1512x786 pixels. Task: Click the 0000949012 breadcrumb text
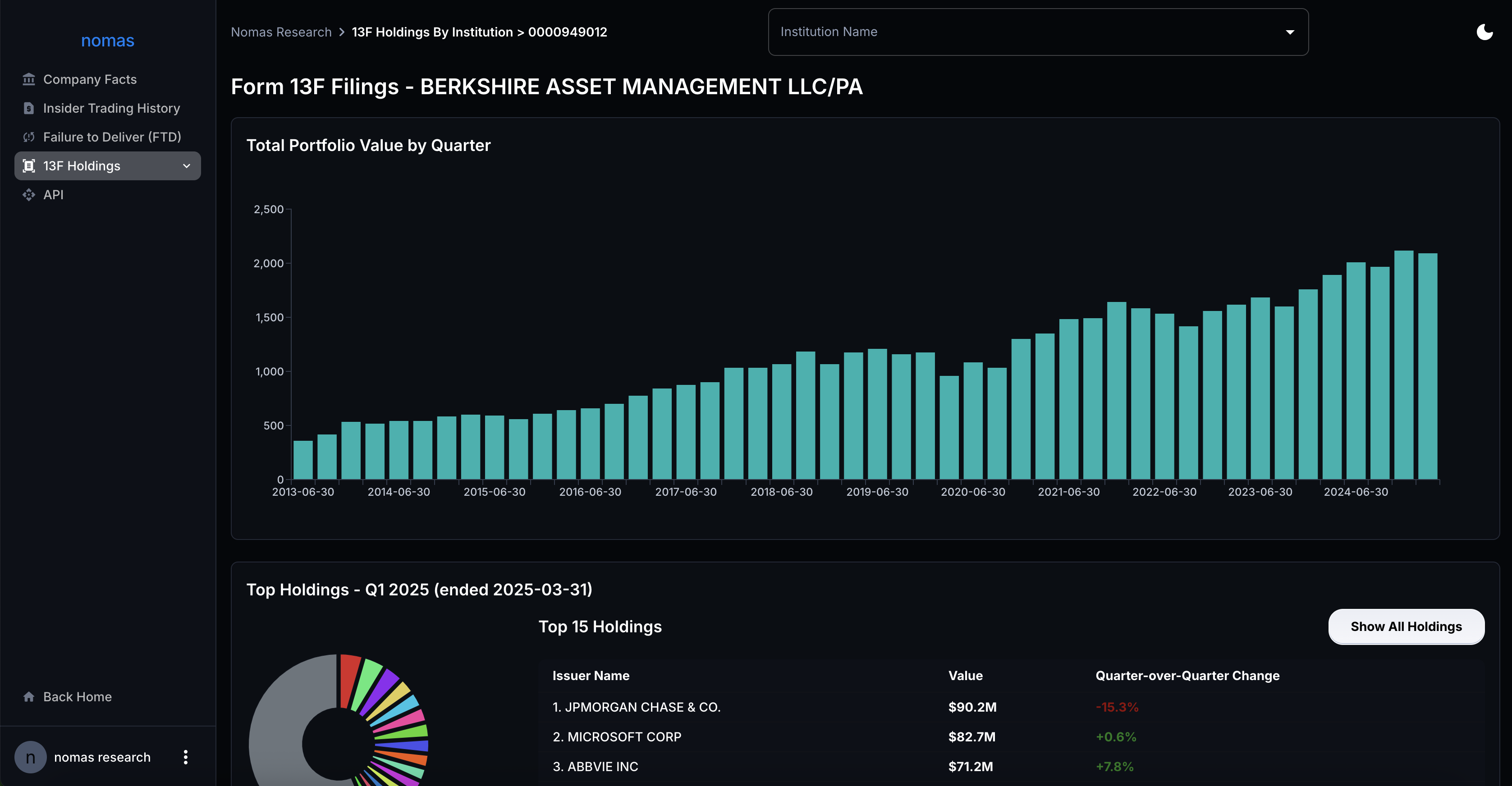(x=568, y=32)
